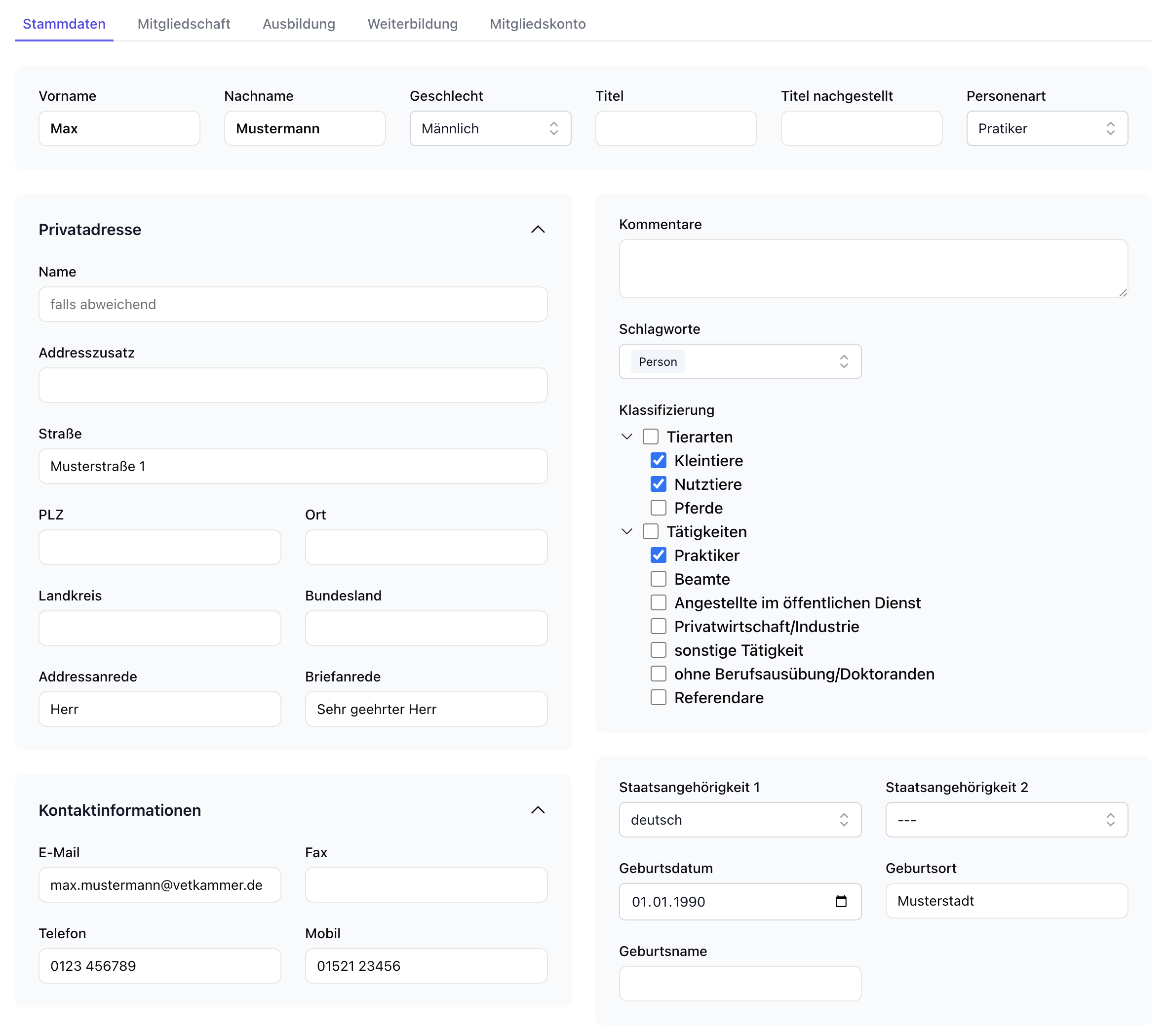The height and width of the screenshot is (1036, 1167).
Task: Go to the Mitgliedskonto tab
Action: tap(537, 24)
